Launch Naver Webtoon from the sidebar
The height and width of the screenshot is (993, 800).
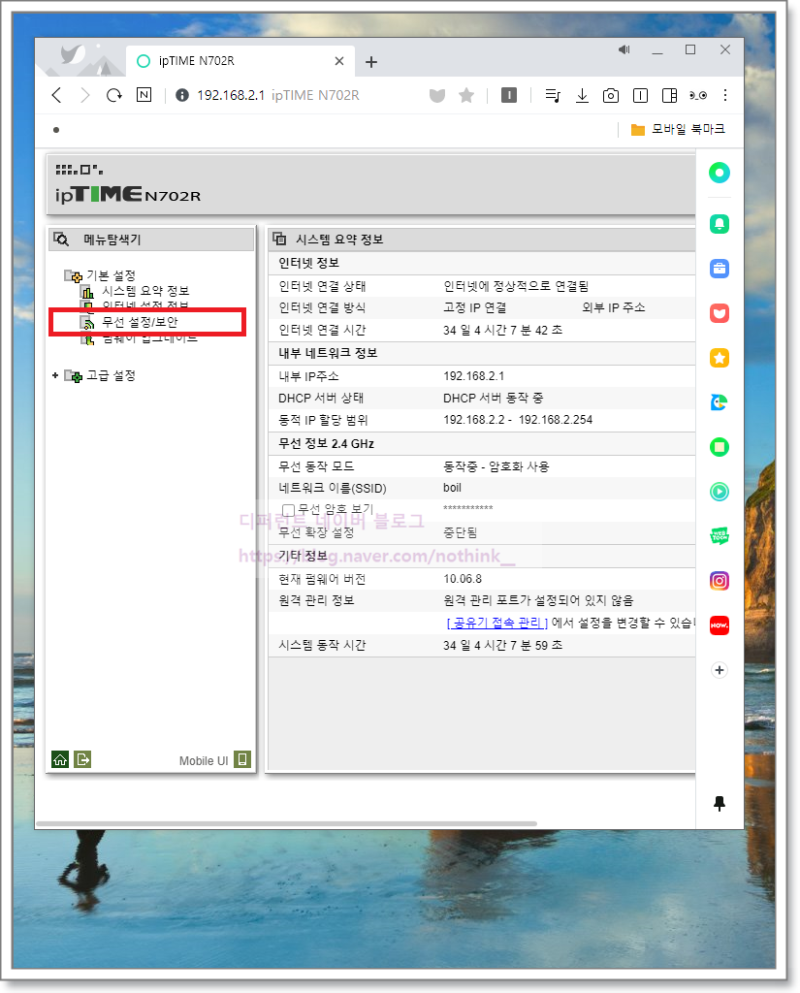click(x=718, y=536)
